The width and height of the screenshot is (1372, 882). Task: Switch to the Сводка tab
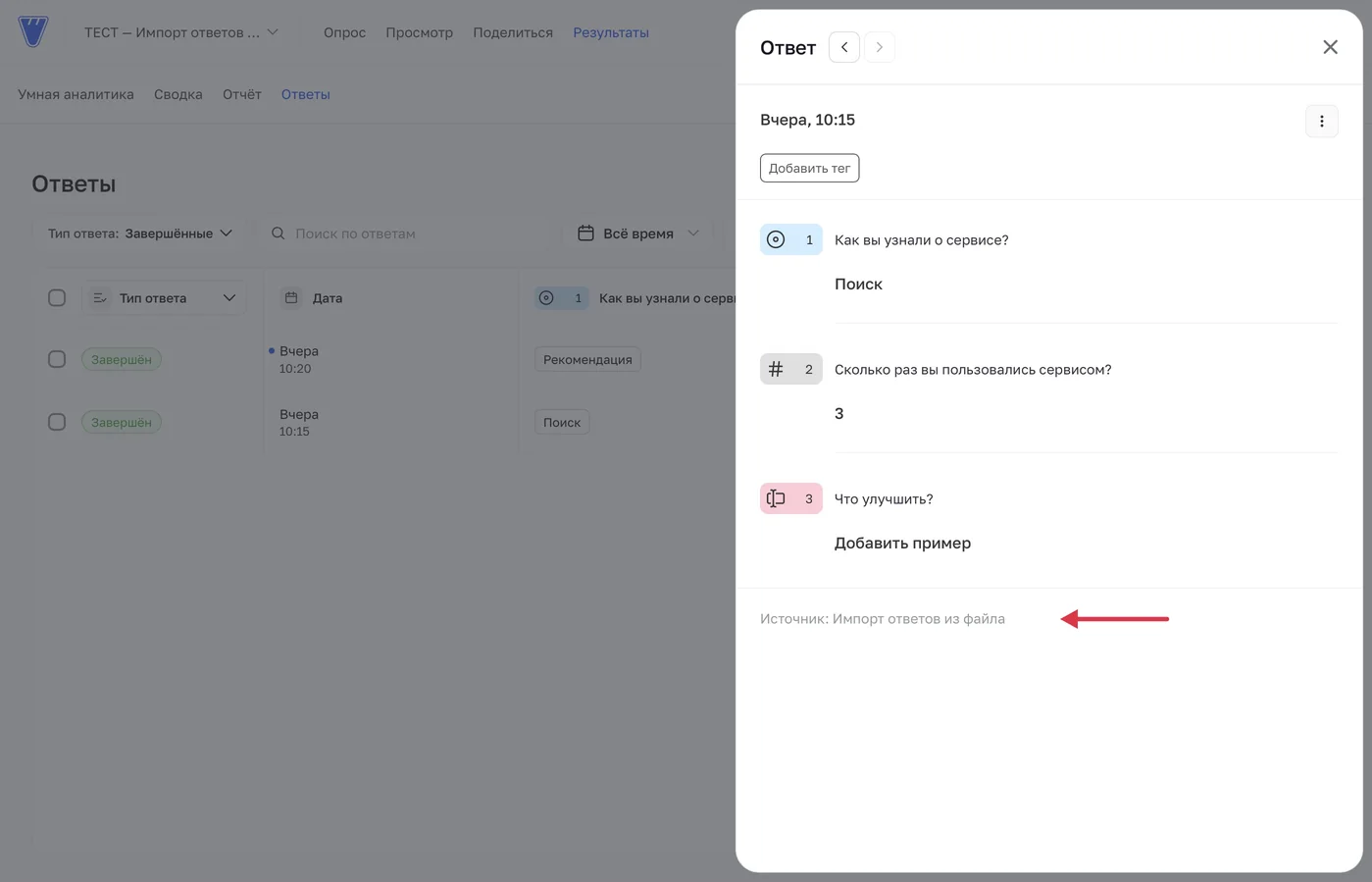(178, 94)
